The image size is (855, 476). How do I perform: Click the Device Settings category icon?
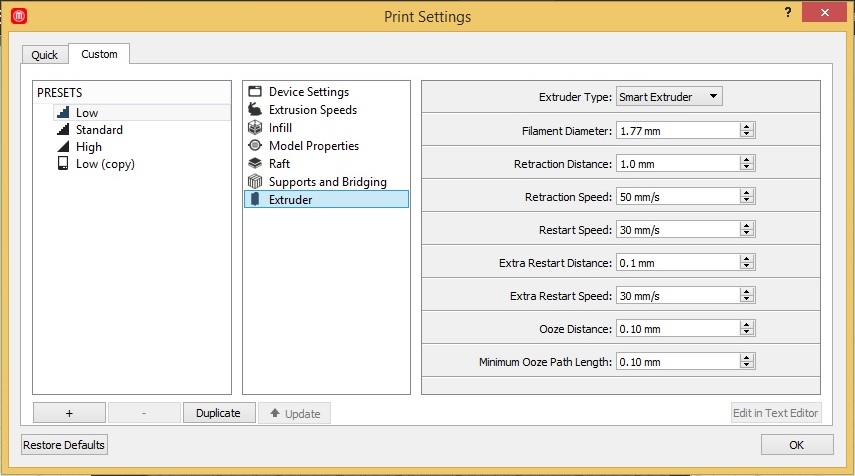click(254, 92)
